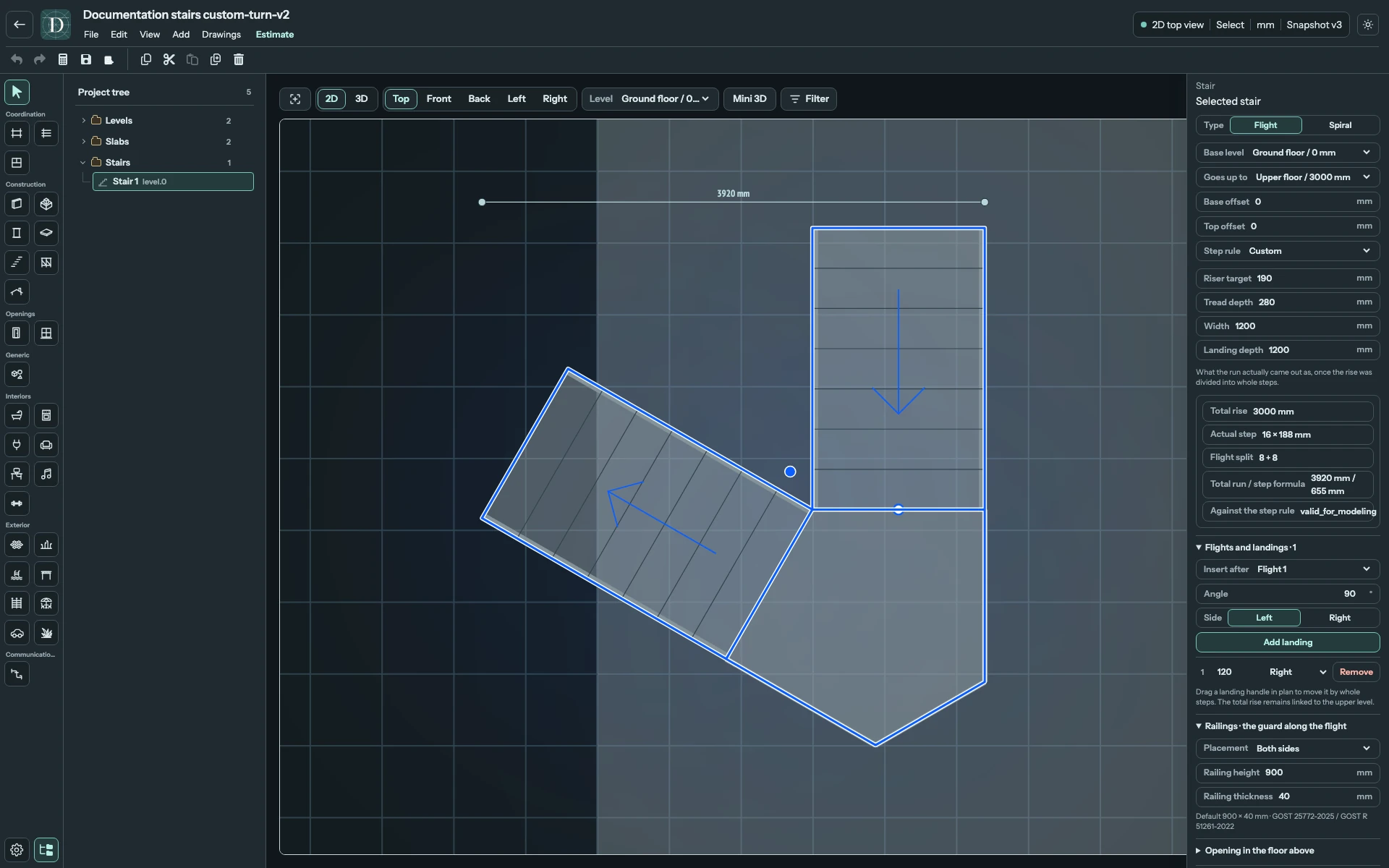
Task: Click the Add landing button
Action: (x=1288, y=642)
